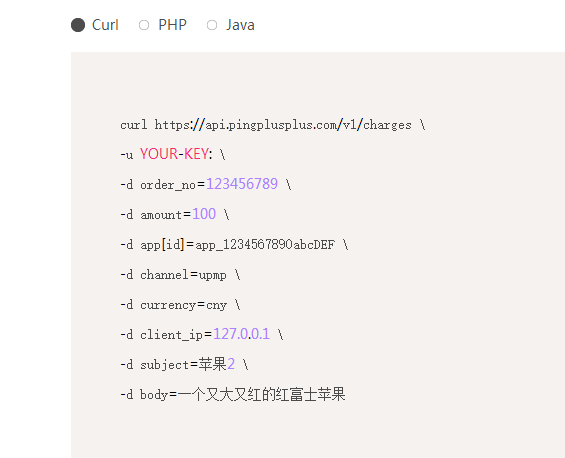Click the channel=upmp parameter line
565x458 pixels.
click(180, 275)
